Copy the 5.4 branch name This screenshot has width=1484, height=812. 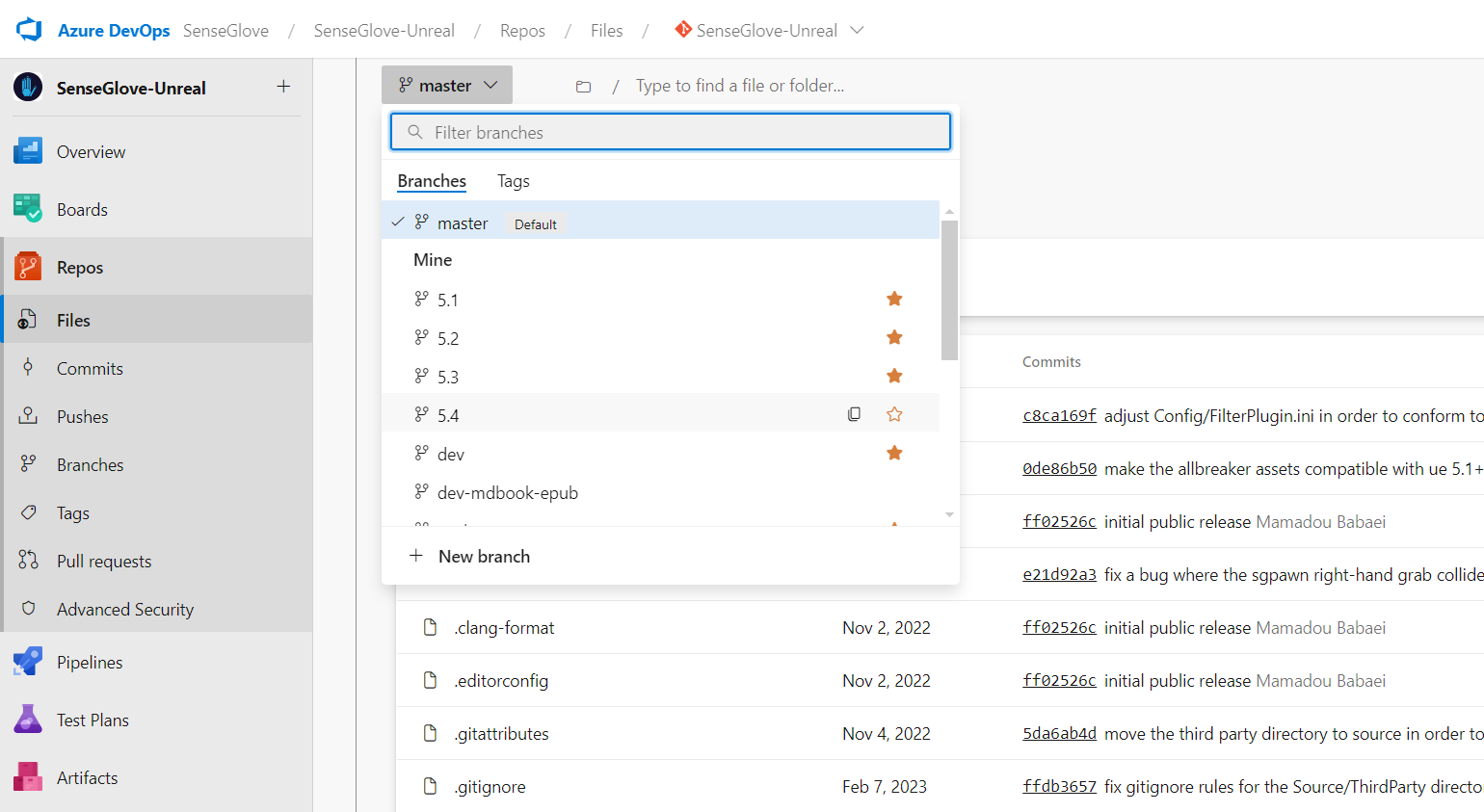tap(854, 413)
